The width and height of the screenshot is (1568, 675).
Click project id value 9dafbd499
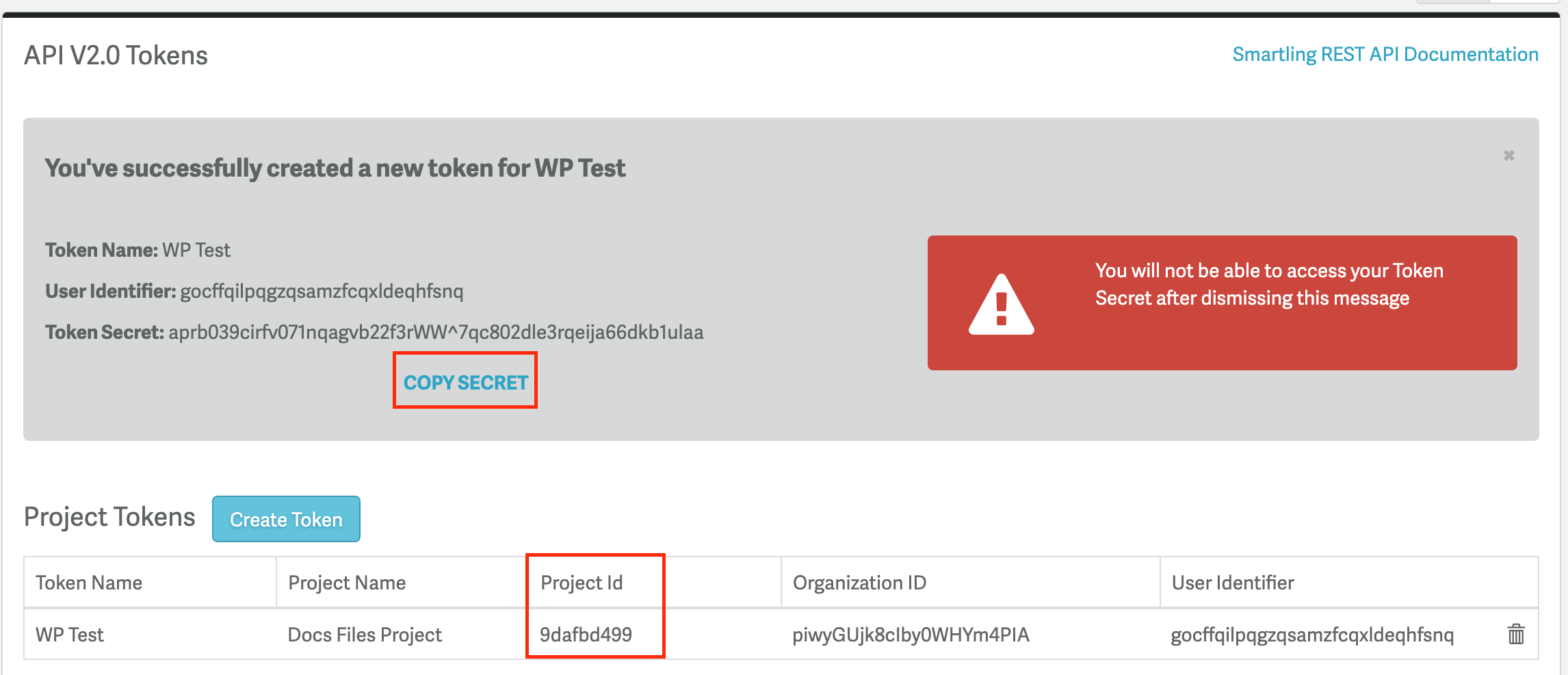[586, 635]
